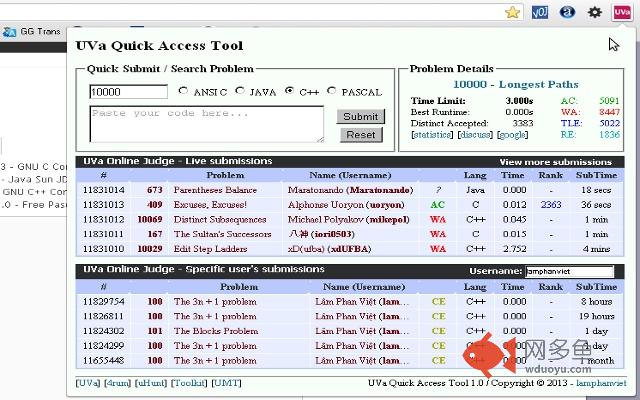This screenshot has width=640, height=400.
Task: Select the ANSI C language radio
Action: point(183,91)
